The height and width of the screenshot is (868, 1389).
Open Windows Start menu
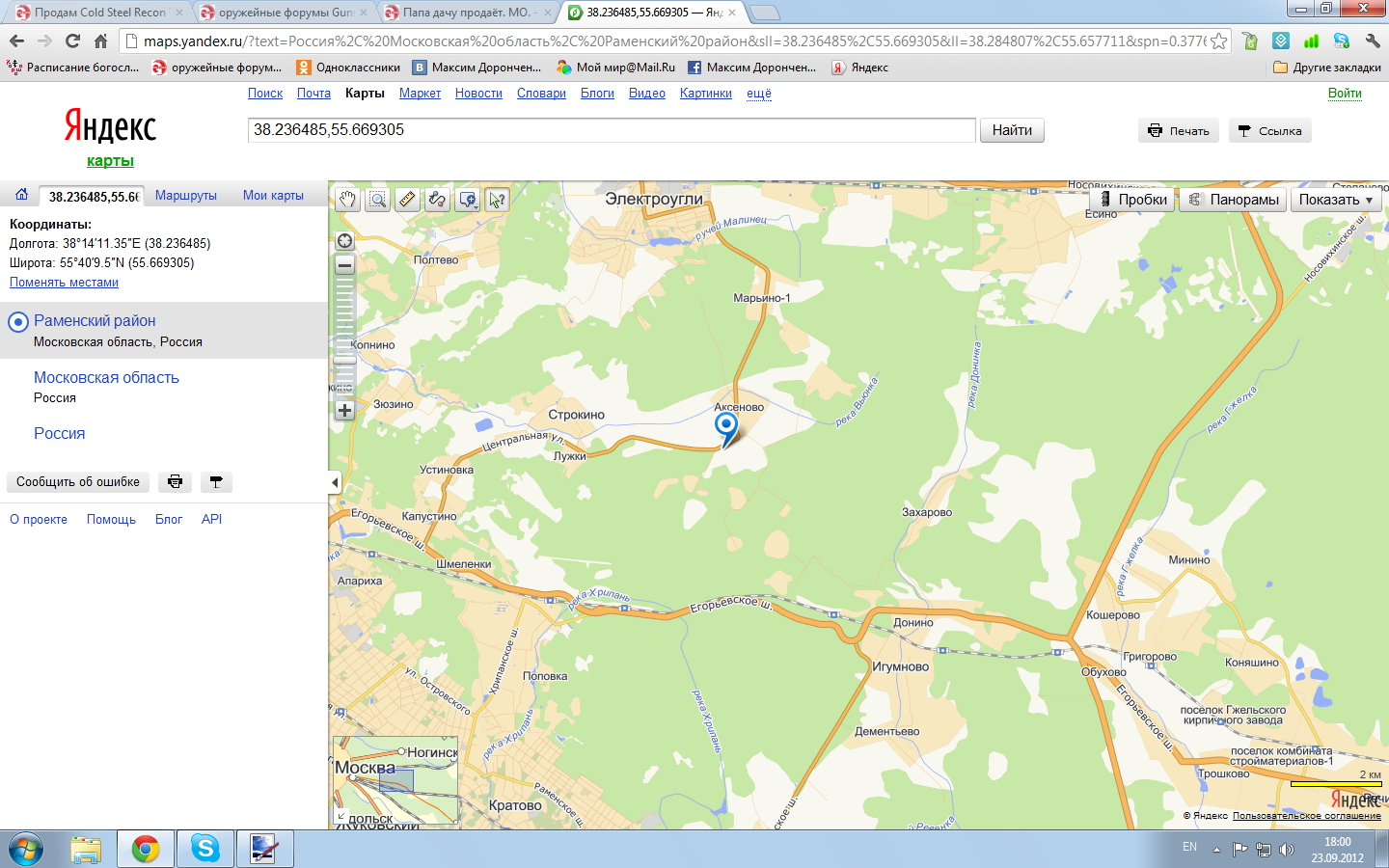(26, 849)
